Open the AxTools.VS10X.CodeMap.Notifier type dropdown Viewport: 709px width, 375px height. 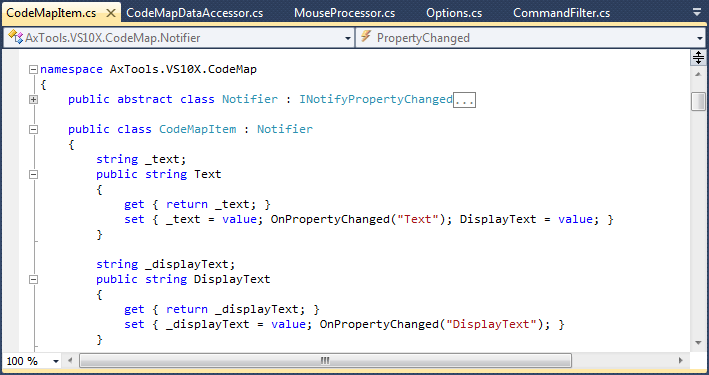click(179, 38)
